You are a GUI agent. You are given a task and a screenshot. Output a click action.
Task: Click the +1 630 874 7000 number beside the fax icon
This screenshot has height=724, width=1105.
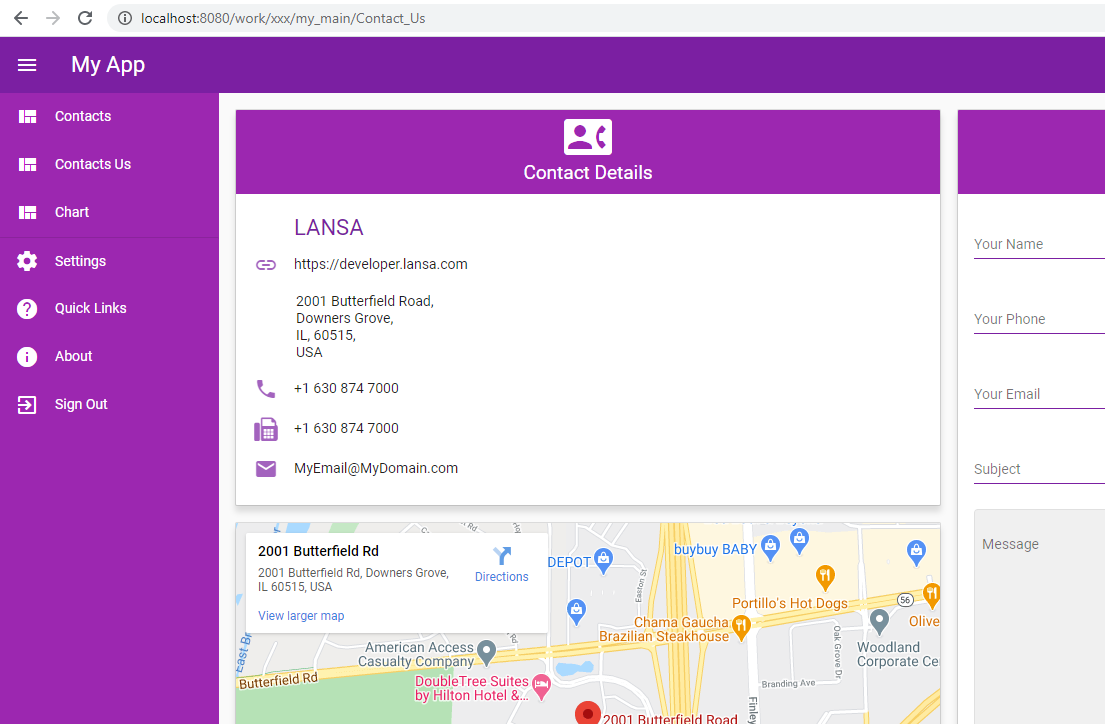point(346,429)
